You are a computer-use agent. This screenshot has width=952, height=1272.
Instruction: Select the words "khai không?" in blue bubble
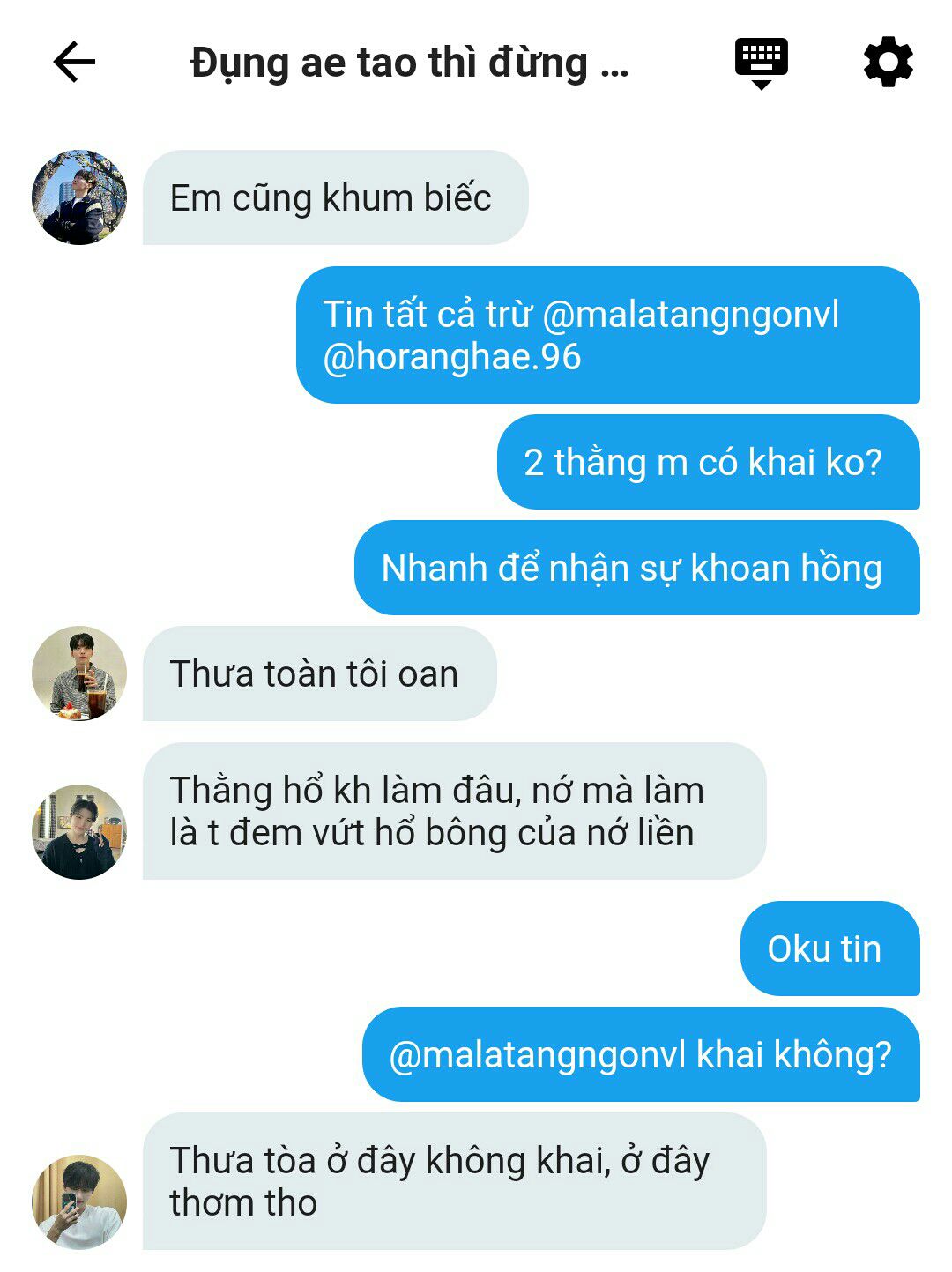(794, 1054)
